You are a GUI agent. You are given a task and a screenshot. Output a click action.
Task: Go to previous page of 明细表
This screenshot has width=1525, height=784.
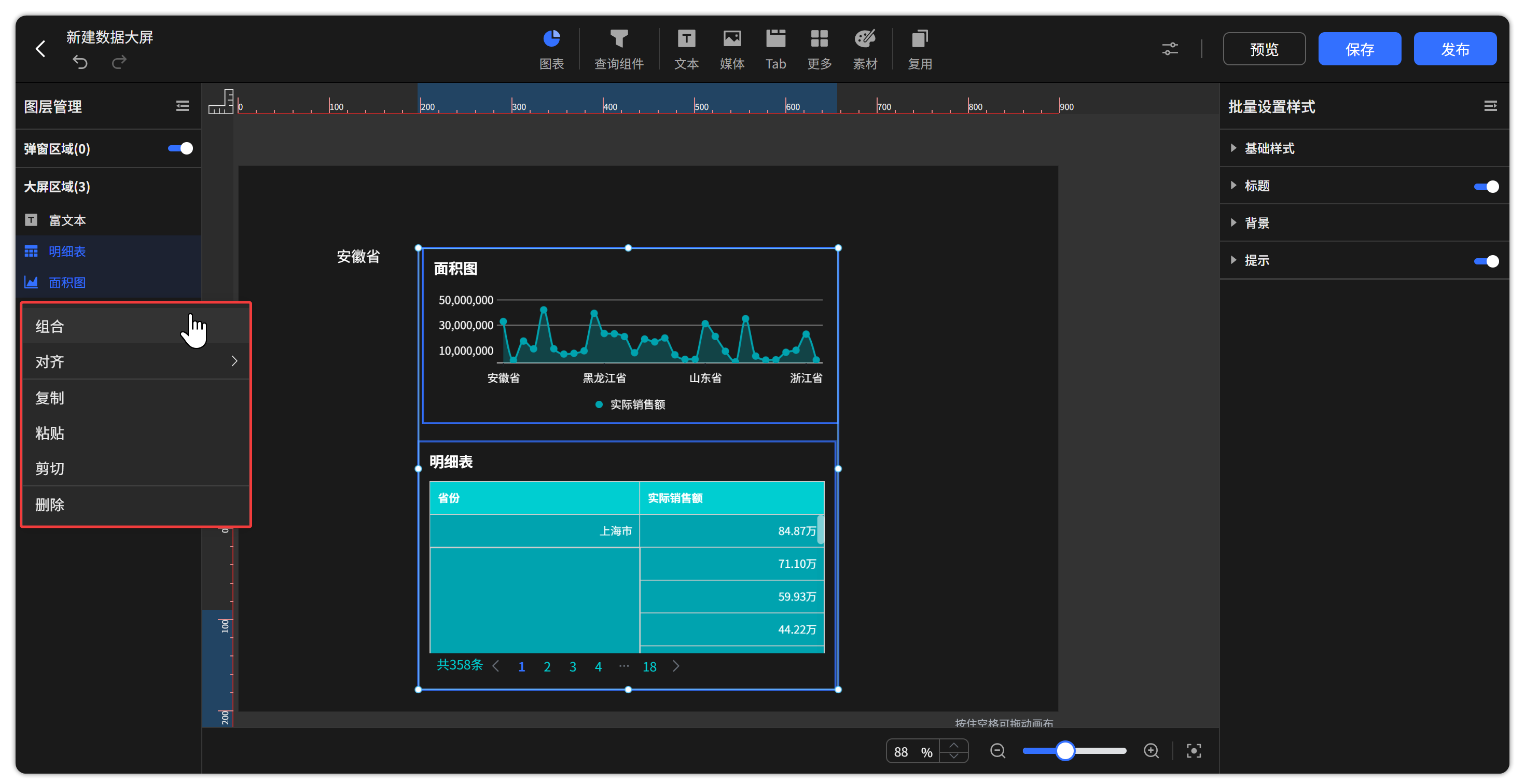click(496, 666)
